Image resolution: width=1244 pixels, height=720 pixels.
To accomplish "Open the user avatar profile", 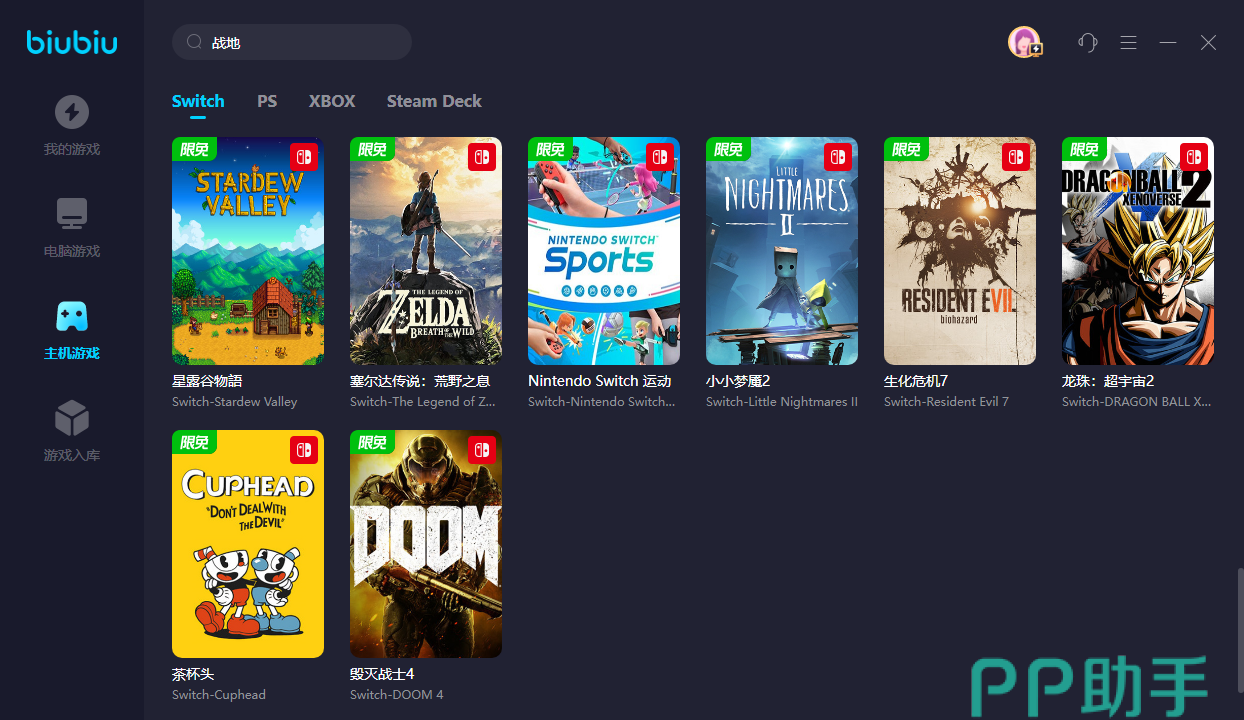I will pyautogui.click(x=1024, y=42).
